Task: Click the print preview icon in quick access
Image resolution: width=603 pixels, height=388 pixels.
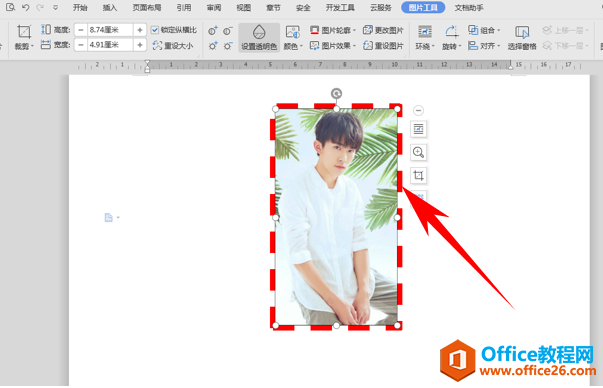Action: 10,7
